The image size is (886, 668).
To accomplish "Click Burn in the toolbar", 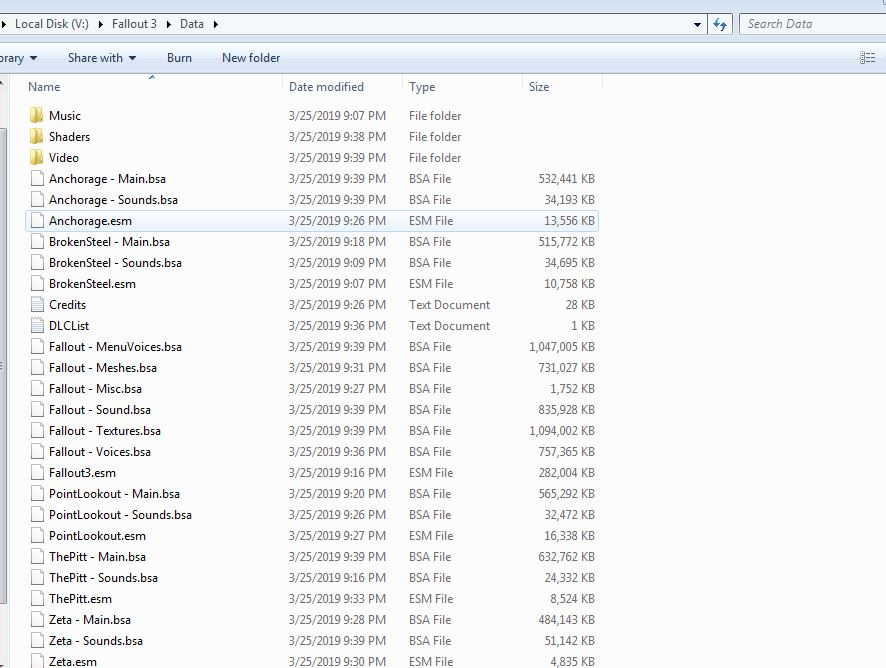I will 179,58.
